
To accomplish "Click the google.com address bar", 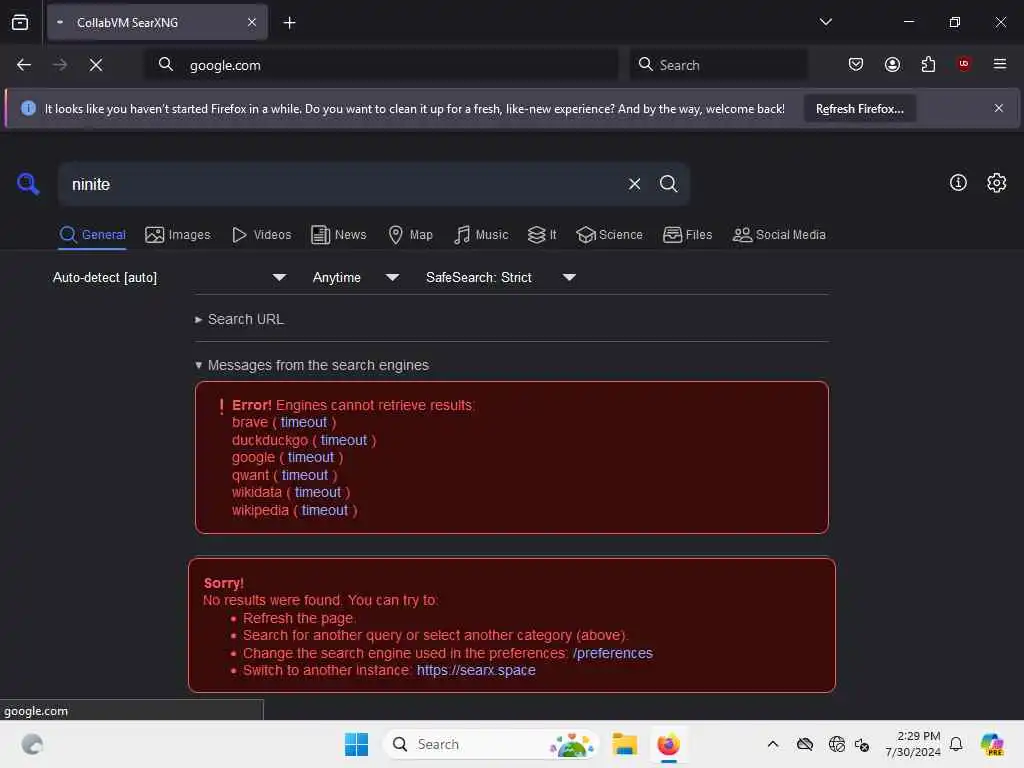I will click(381, 65).
